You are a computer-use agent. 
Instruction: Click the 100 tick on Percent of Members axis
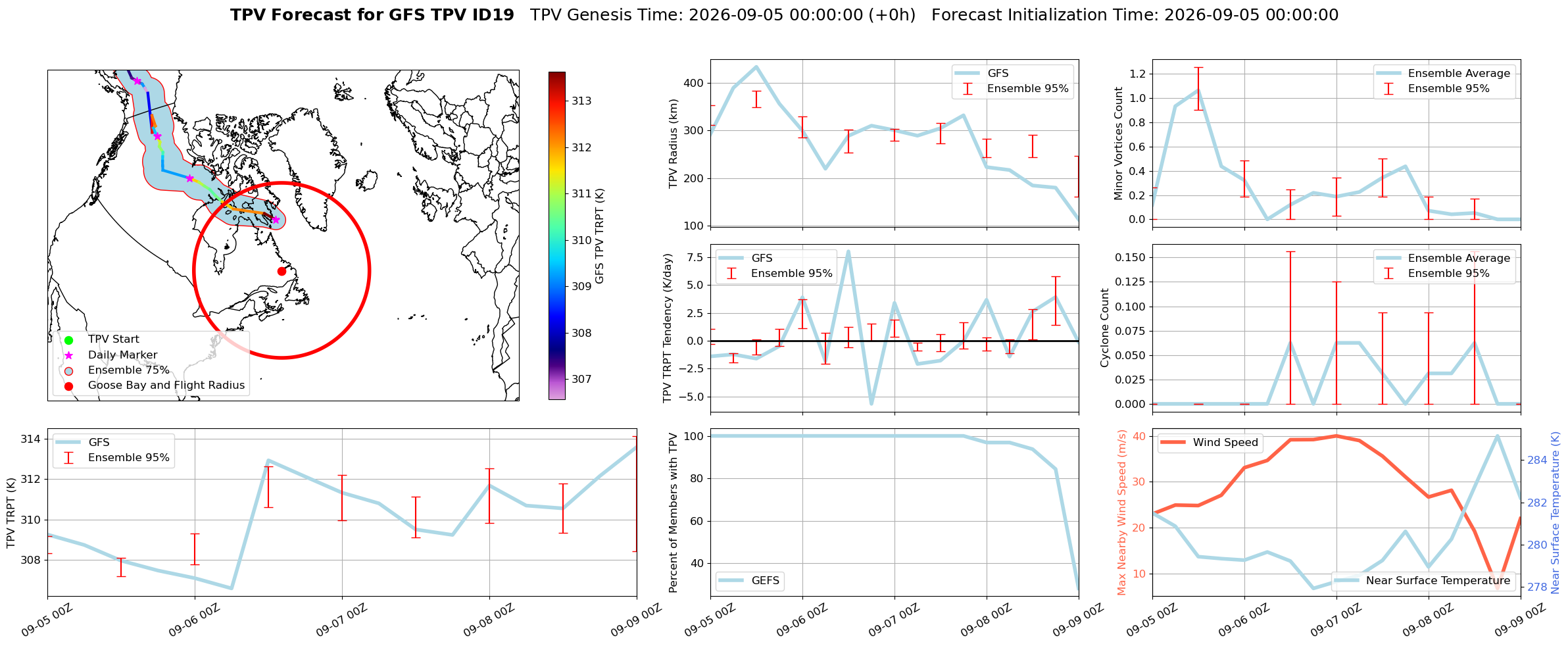coord(694,437)
